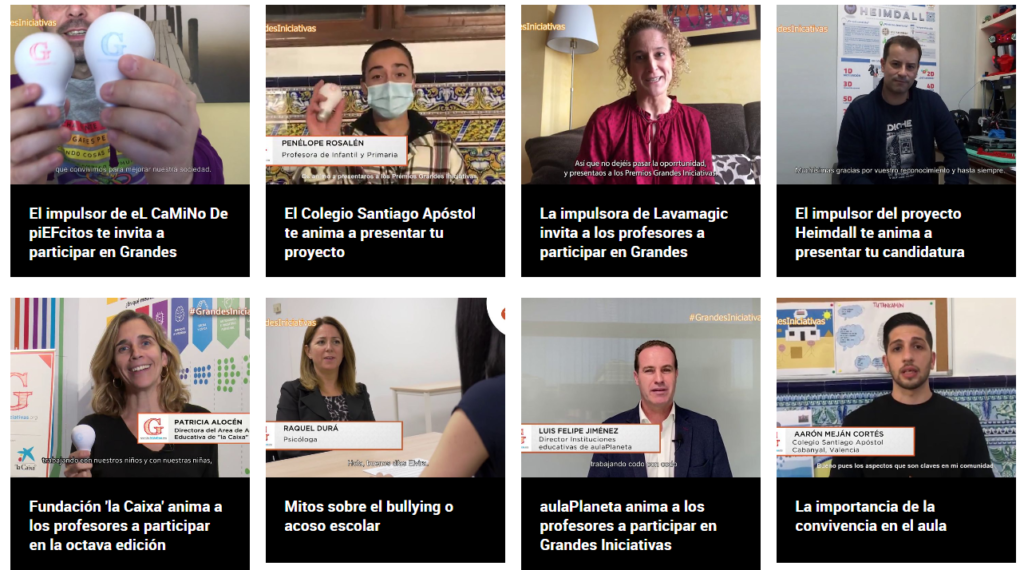Open the Penélope Rosalén video thumbnail
This screenshot has width=1024, height=570.
click(385, 95)
